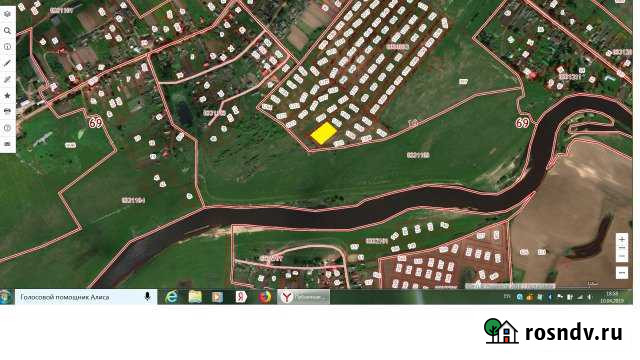
Task: Select the measure distance ruler tool
Action: pyautogui.click(x=7, y=63)
